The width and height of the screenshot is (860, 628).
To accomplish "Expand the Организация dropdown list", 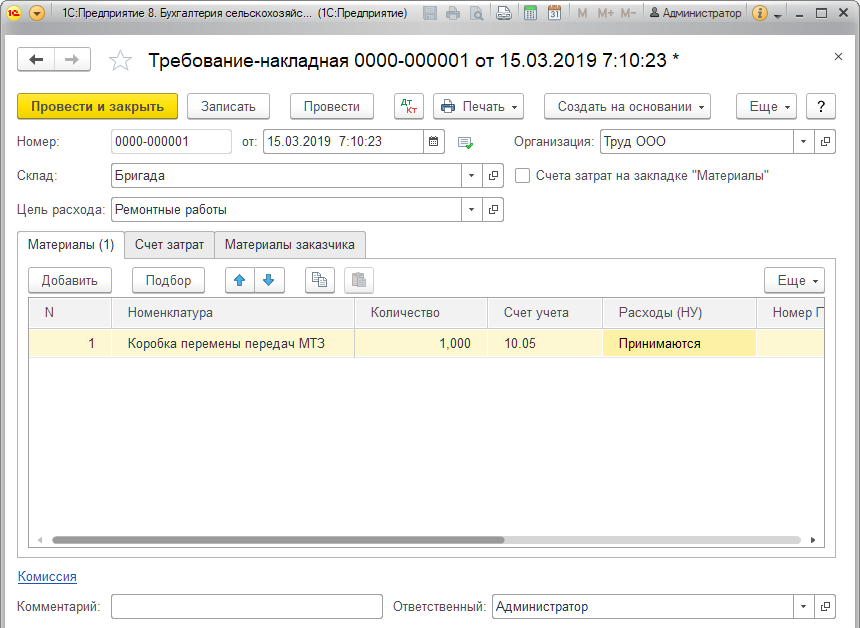I will [804, 142].
